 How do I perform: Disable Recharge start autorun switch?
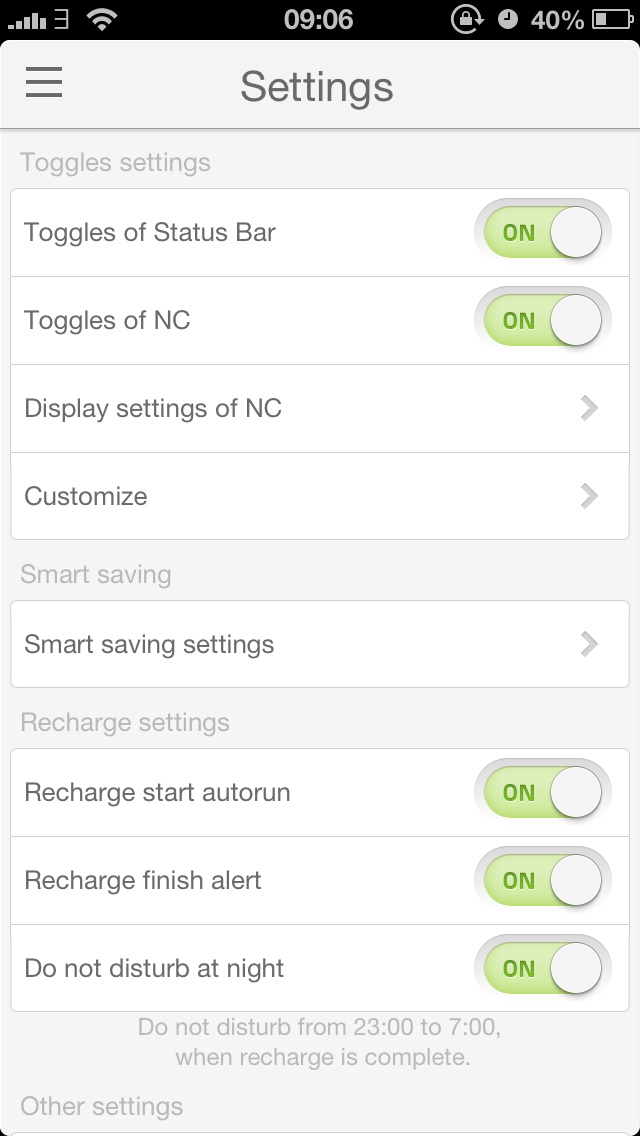542,793
